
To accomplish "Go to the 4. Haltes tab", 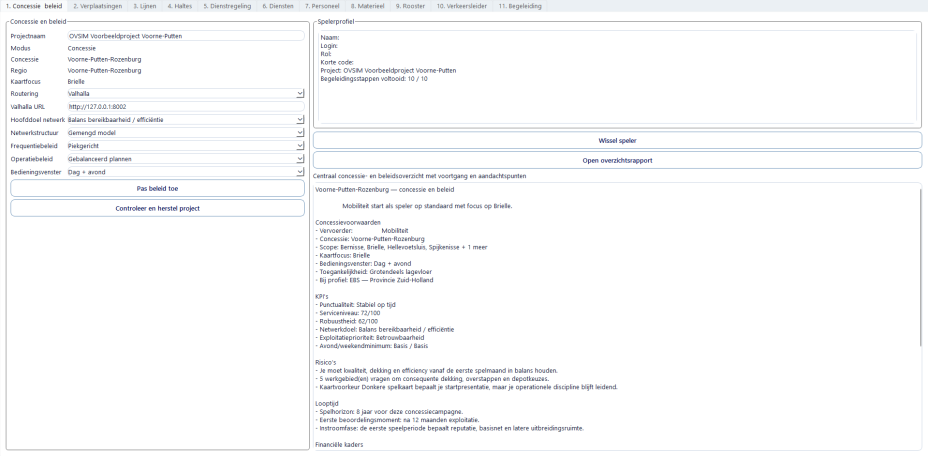I will 183,6.
